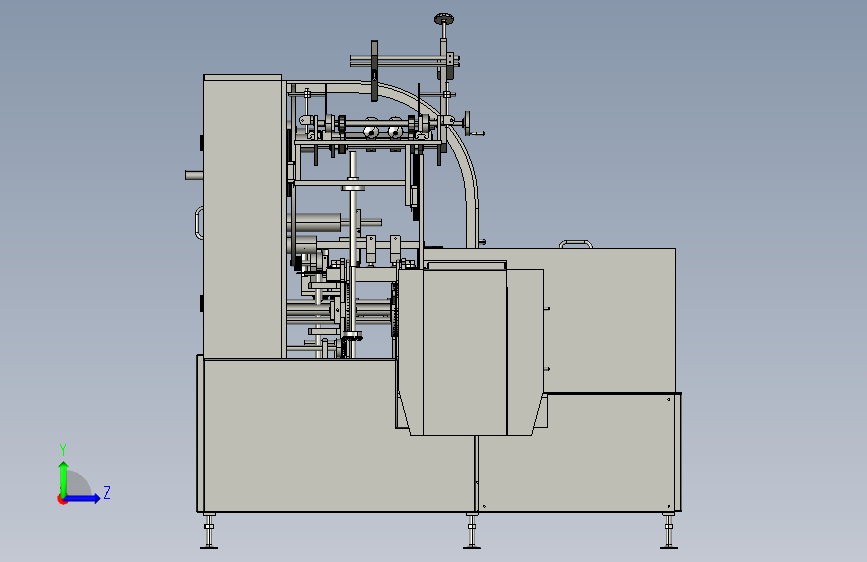Select the door handle on tall left cabinet
867x562 pixels.
coord(200,223)
